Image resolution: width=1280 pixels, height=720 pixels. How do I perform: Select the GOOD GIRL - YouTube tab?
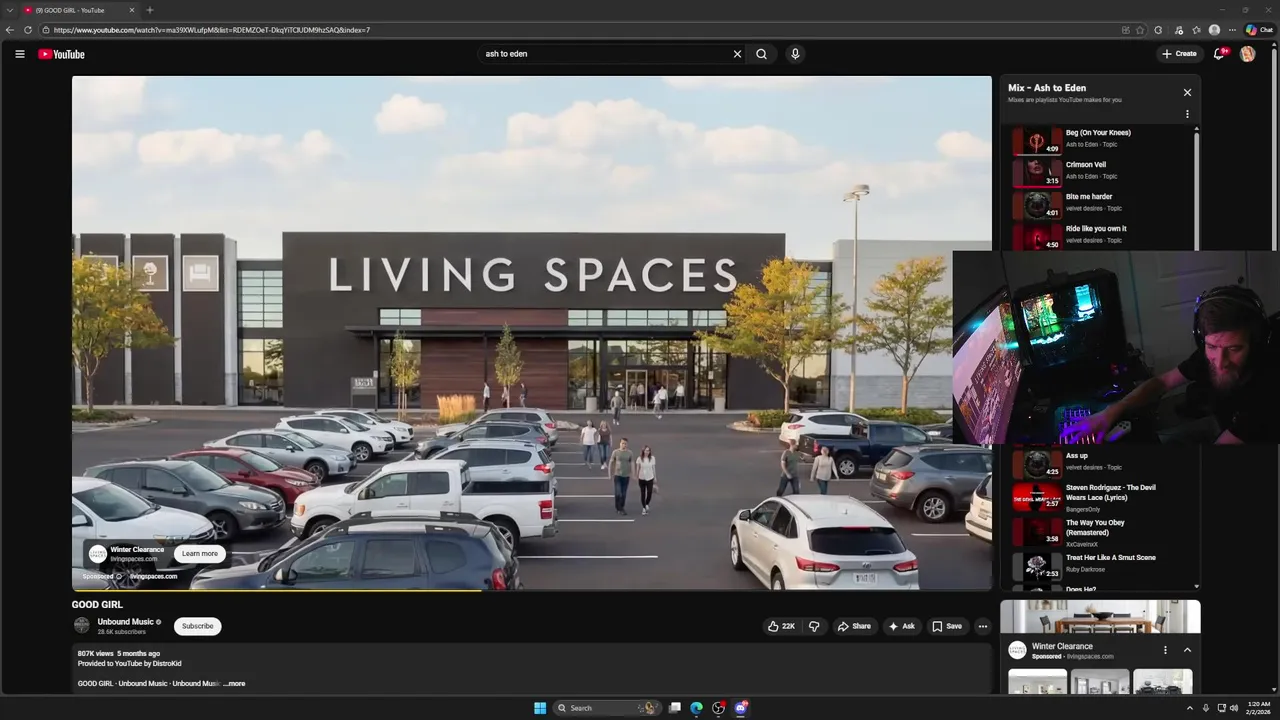(x=78, y=10)
